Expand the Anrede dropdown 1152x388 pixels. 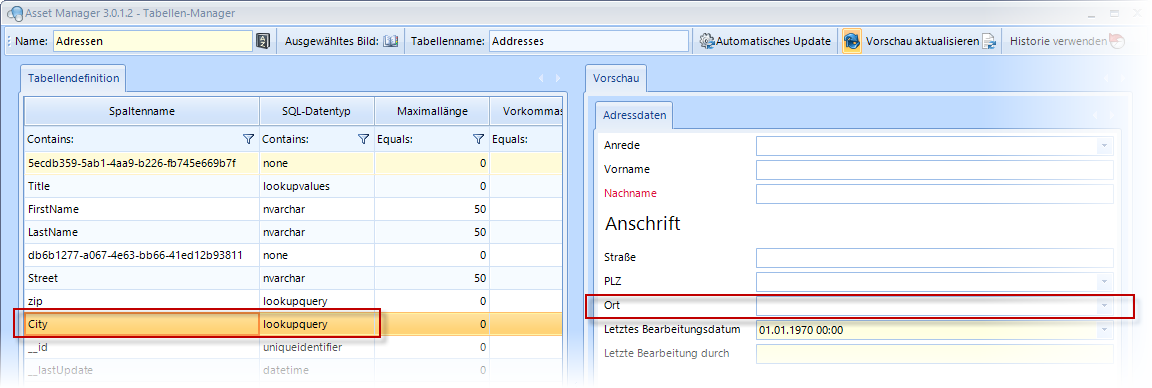(1104, 146)
